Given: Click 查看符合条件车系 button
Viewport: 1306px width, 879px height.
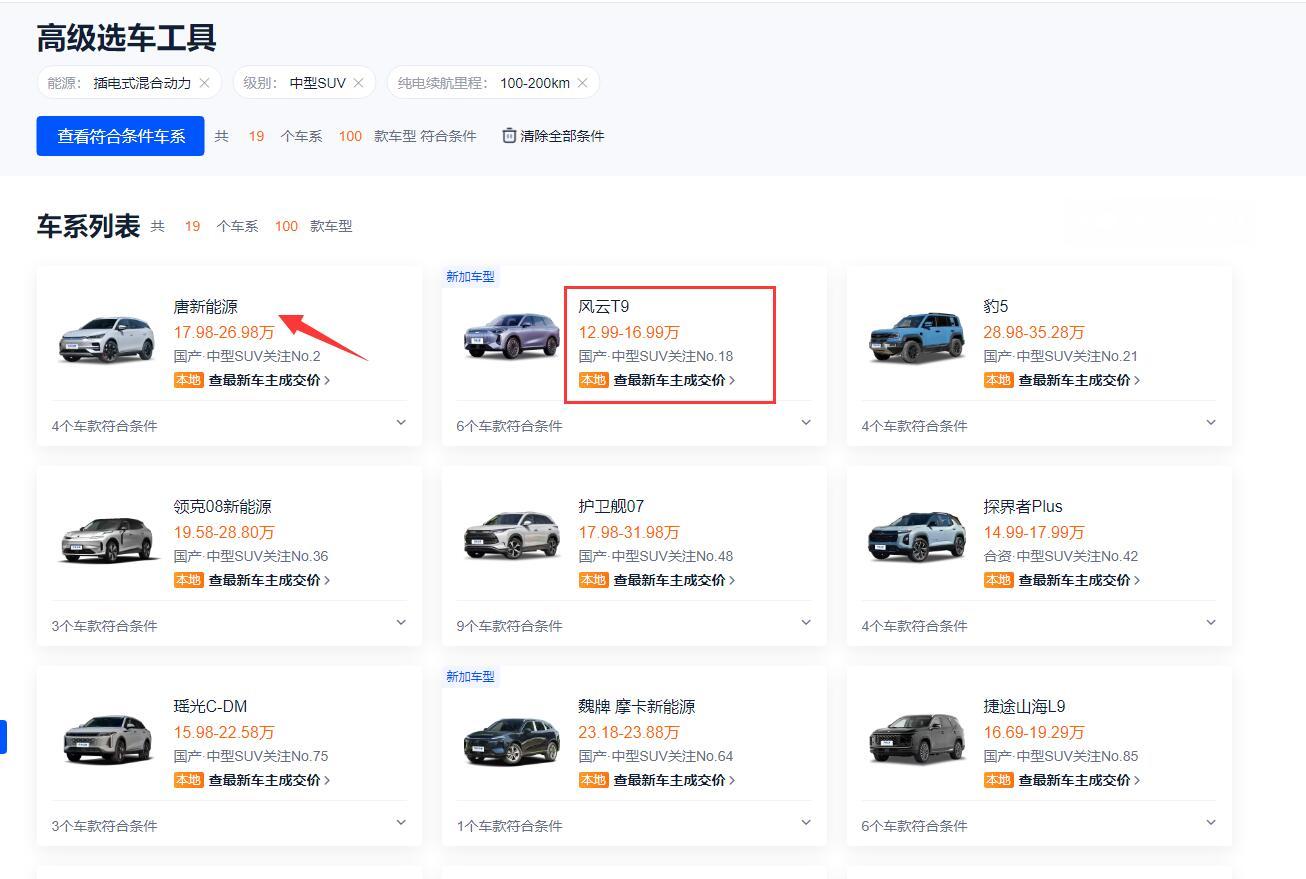Looking at the screenshot, I should [x=121, y=136].
